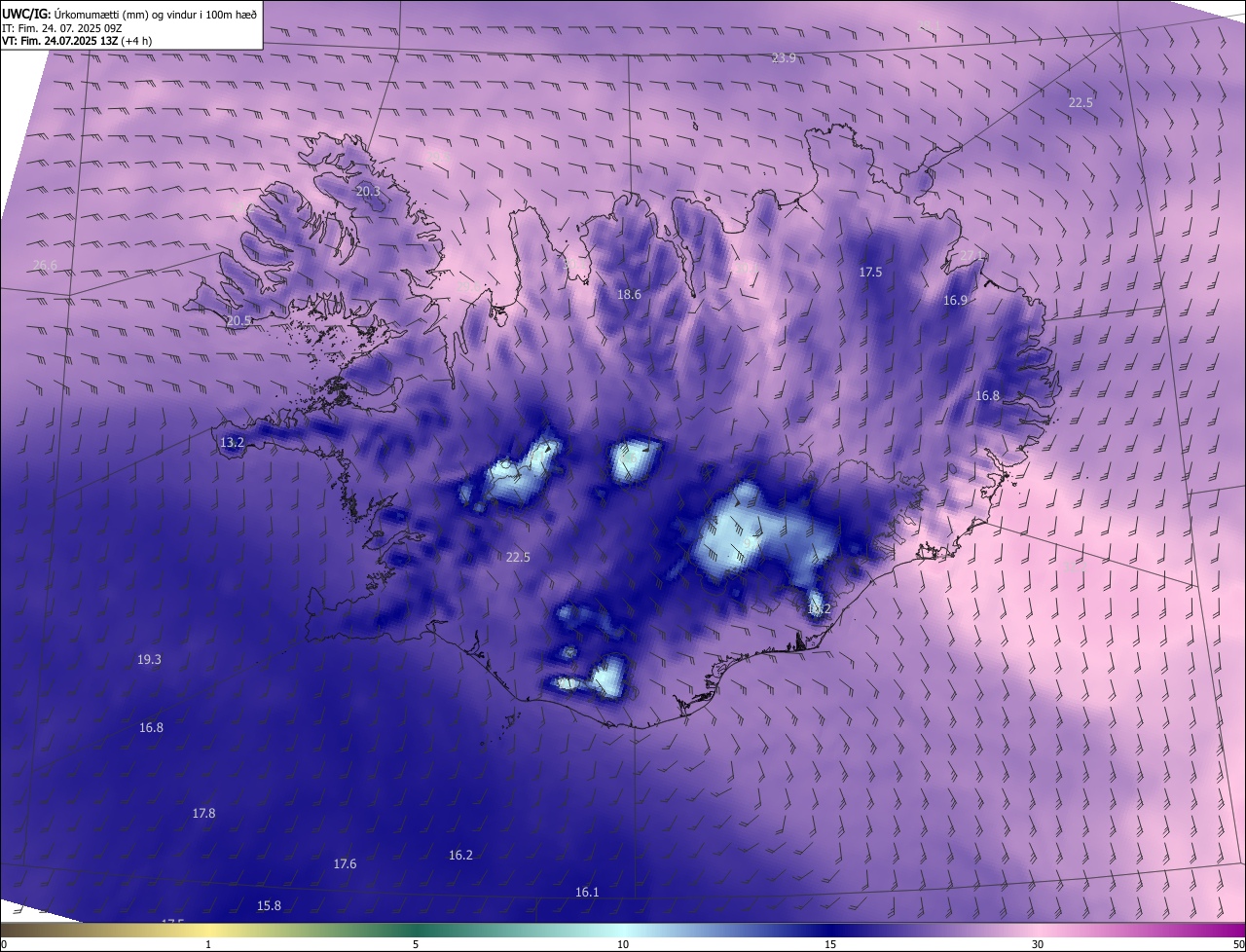The width and height of the screenshot is (1246, 952).
Task: Click the 22.5 value in the northeast sea
Action: coord(1081,103)
